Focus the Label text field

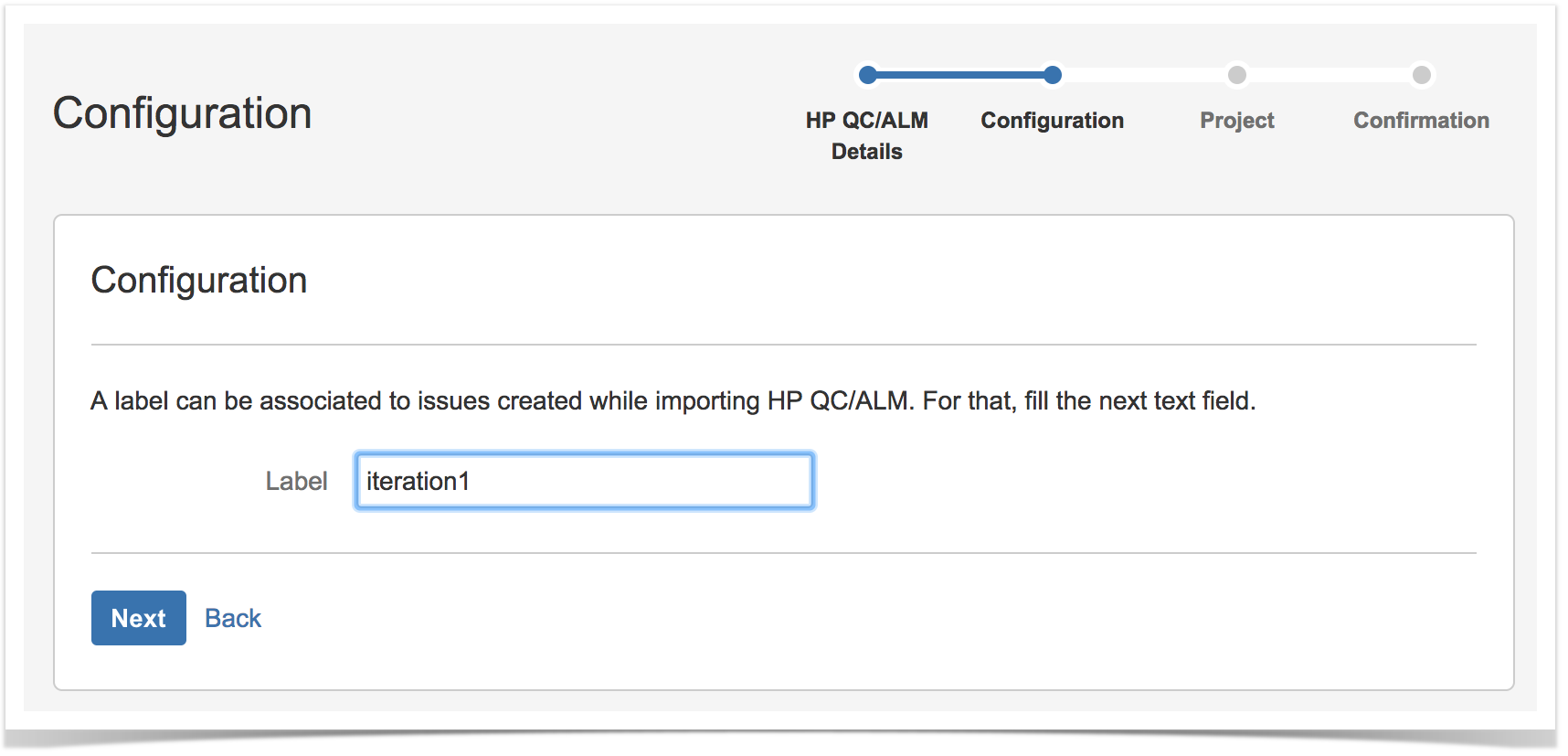pos(585,481)
